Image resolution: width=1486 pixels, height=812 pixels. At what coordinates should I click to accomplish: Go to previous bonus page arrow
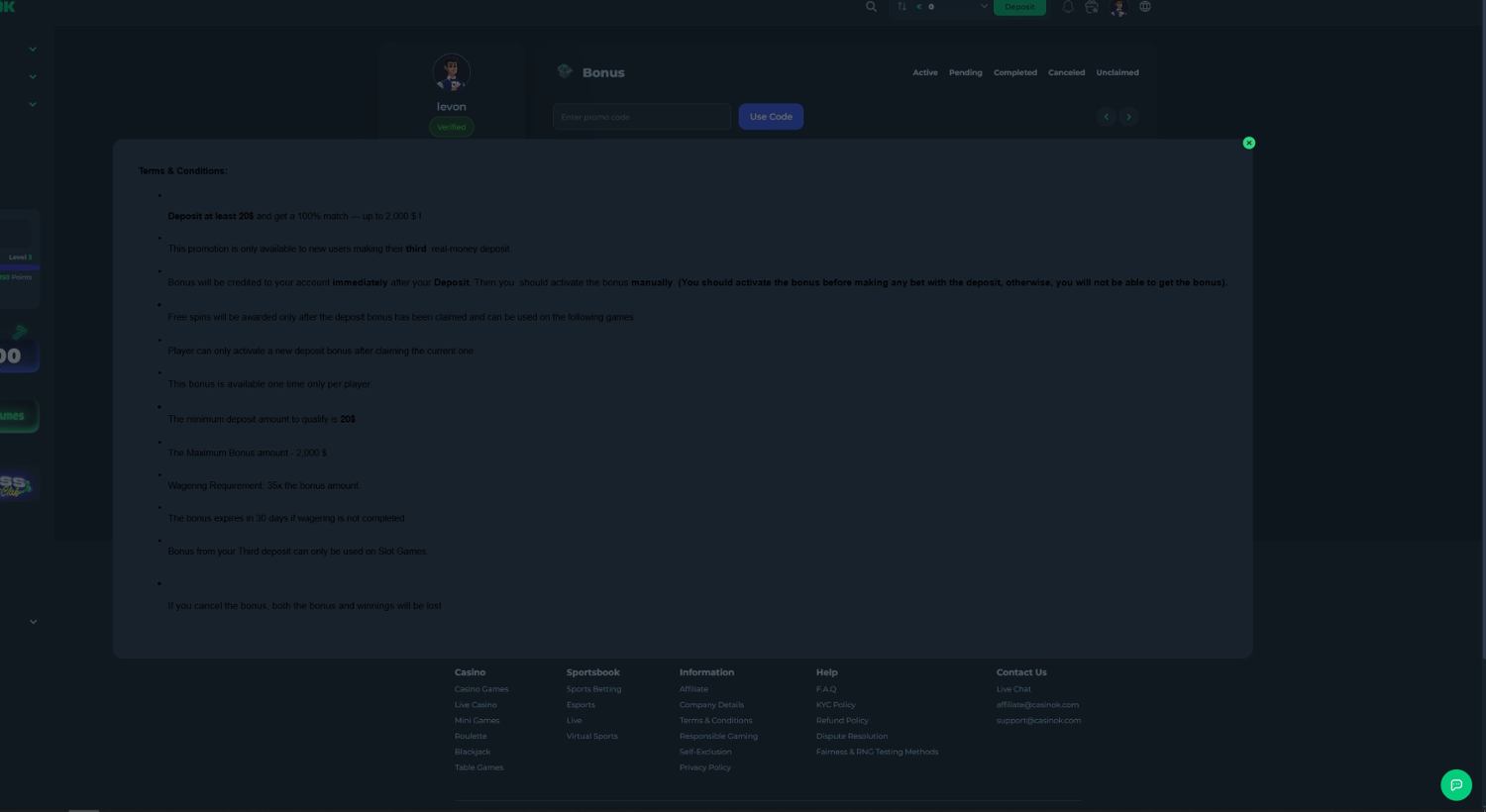click(1107, 117)
